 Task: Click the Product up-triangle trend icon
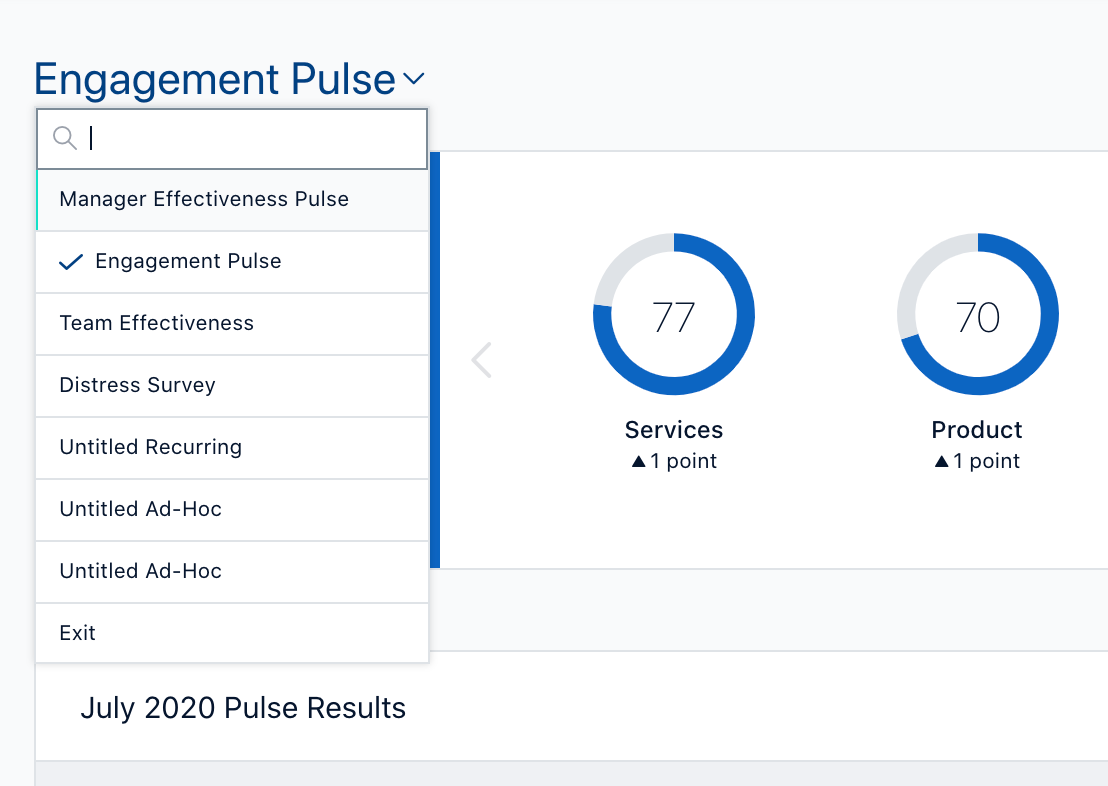tap(941, 462)
